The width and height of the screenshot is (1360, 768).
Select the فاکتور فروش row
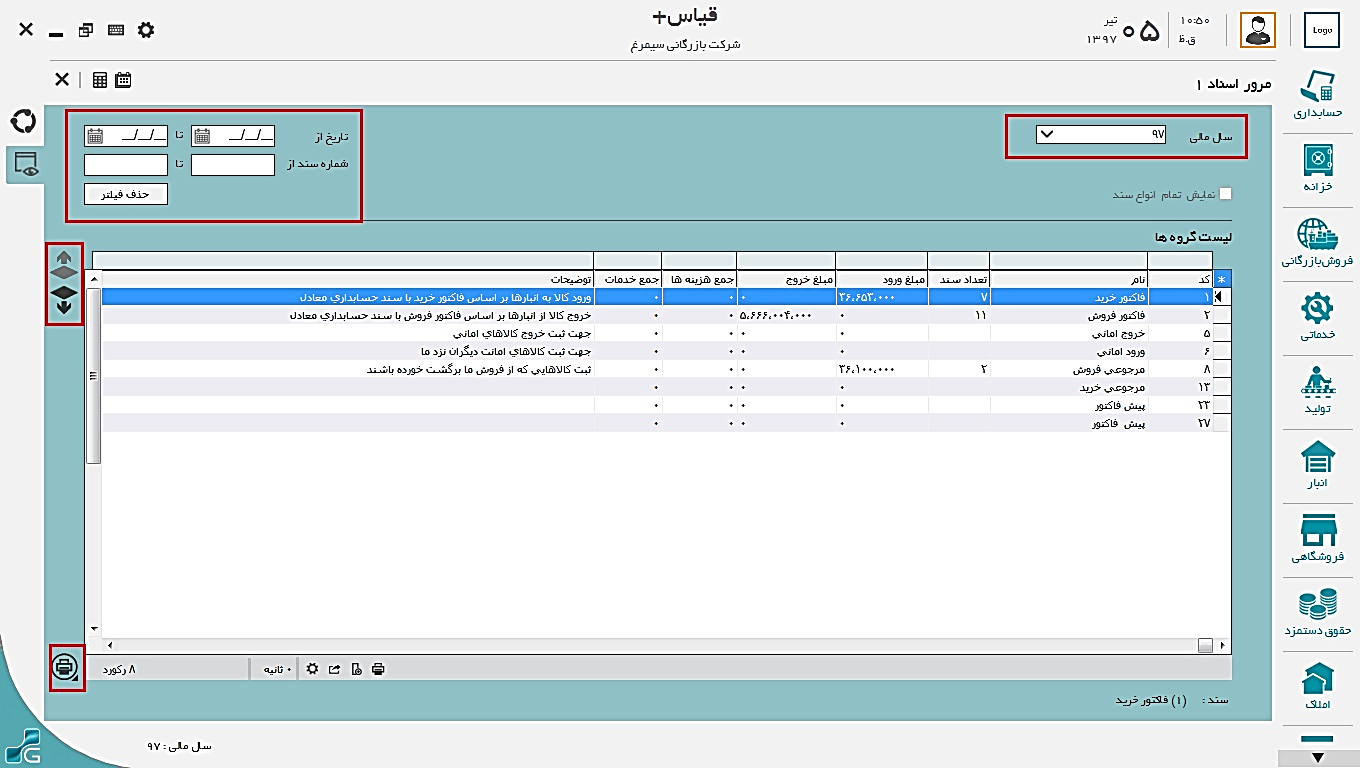coord(658,315)
